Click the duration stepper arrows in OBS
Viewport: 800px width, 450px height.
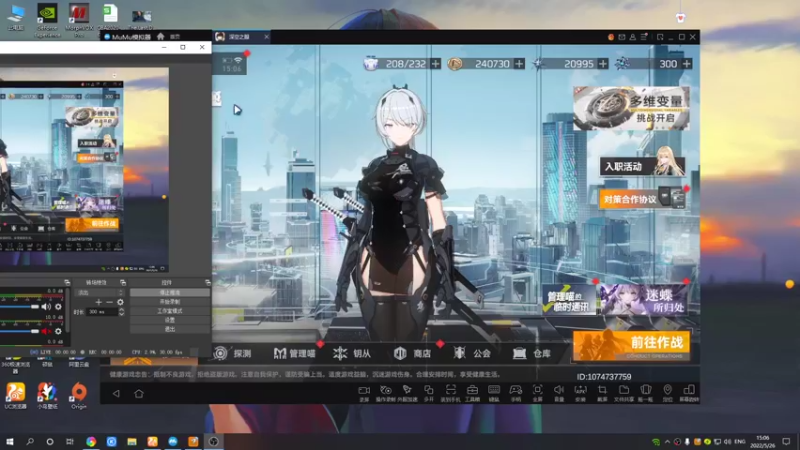click(x=121, y=311)
